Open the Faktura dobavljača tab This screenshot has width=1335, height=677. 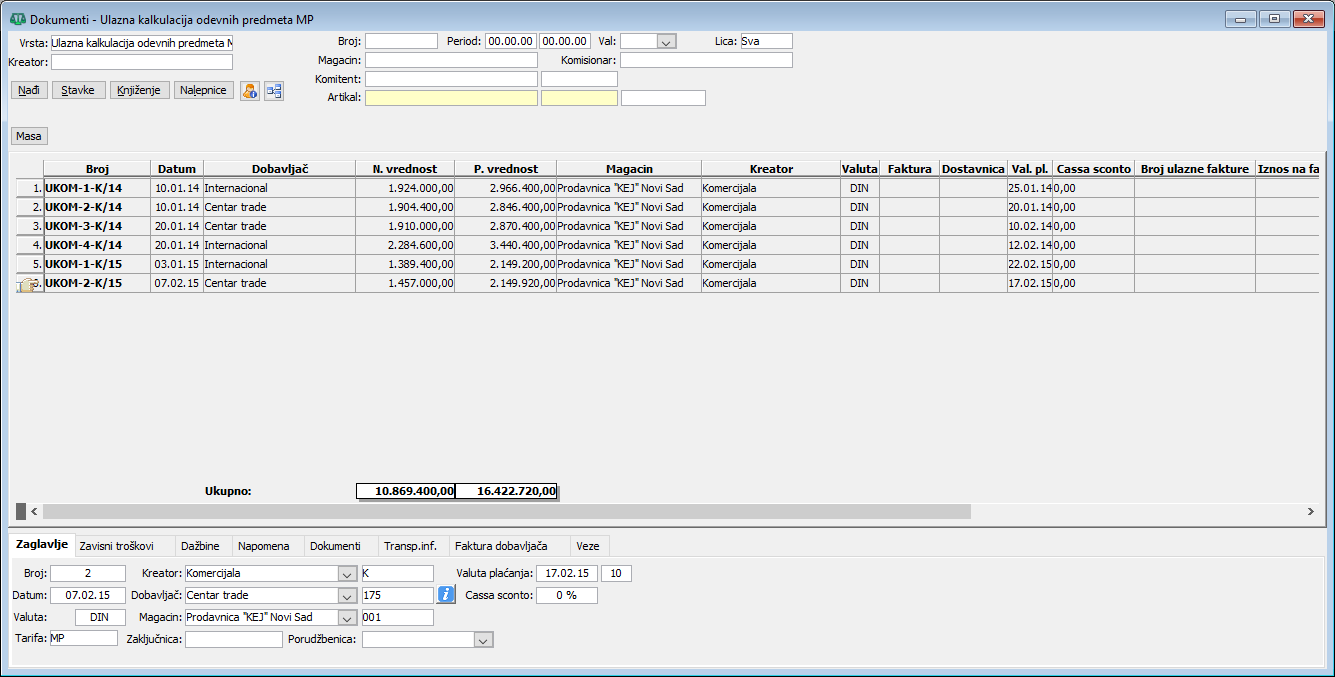point(500,546)
